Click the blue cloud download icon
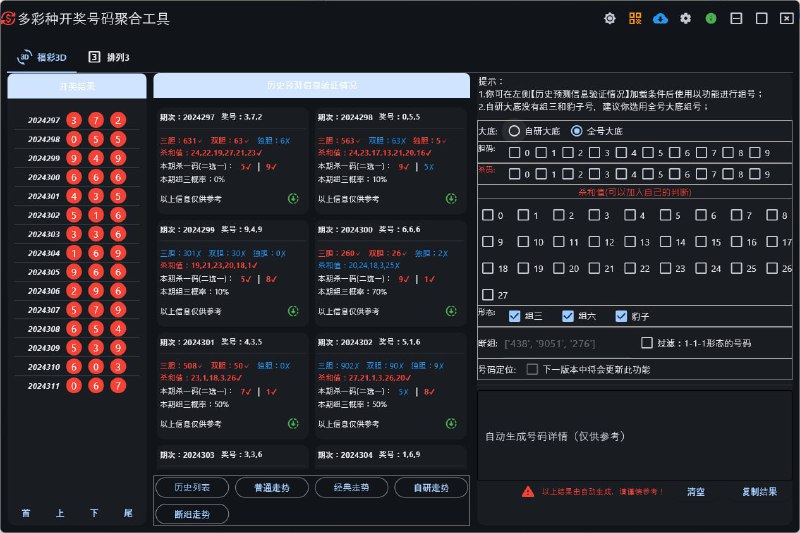Viewport: 800px width, 533px height. pyautogui.click(x=660, y=18)
